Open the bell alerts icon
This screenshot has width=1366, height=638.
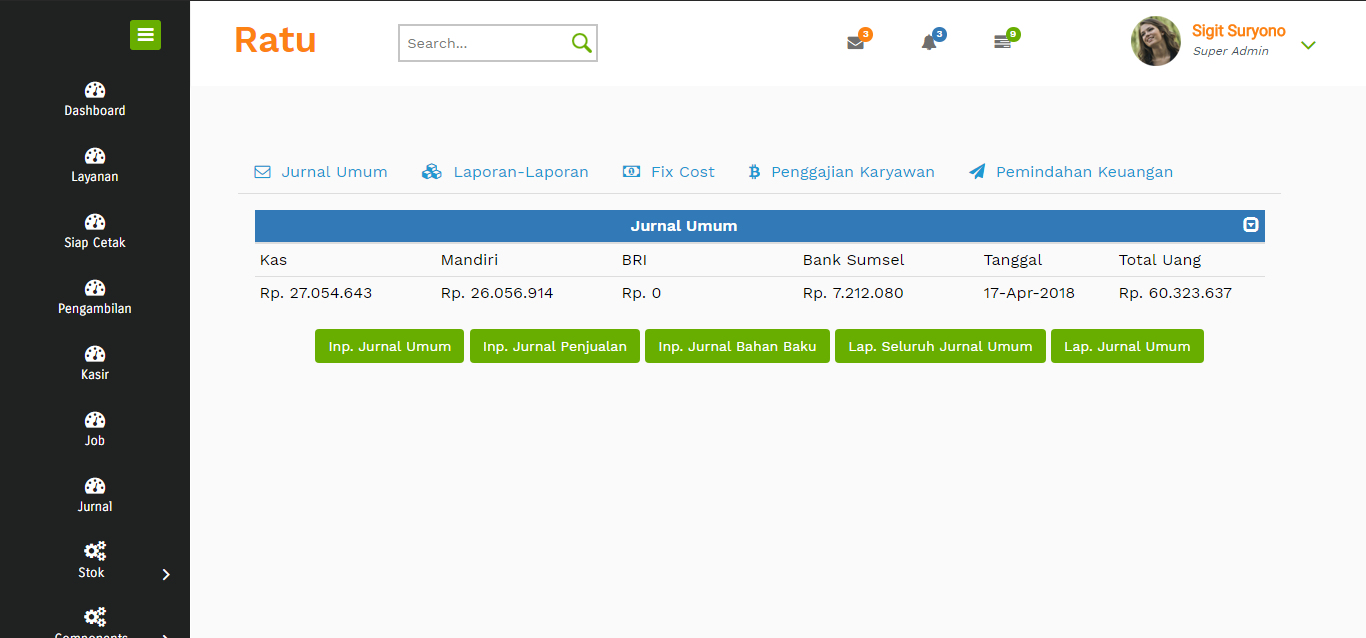point(929,43)
